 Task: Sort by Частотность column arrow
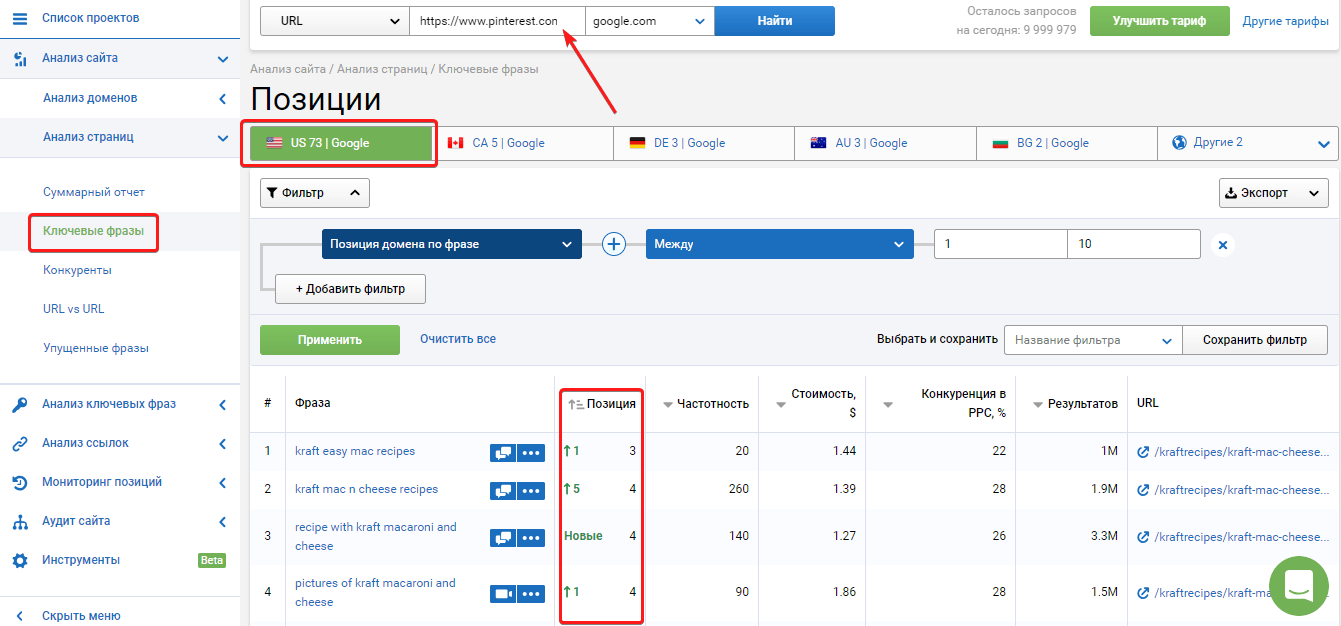(x=667, y=405)
